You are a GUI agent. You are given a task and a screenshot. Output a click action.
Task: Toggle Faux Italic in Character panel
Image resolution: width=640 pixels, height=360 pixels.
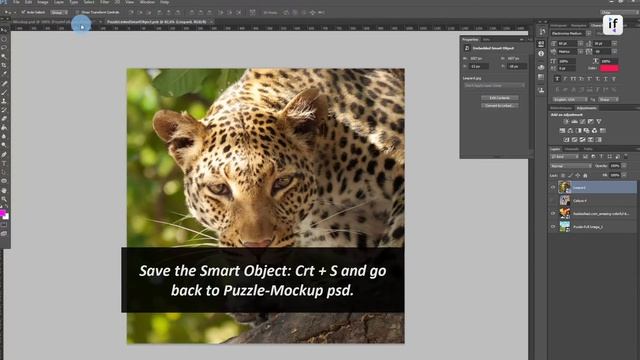click(x=566, y=79)
